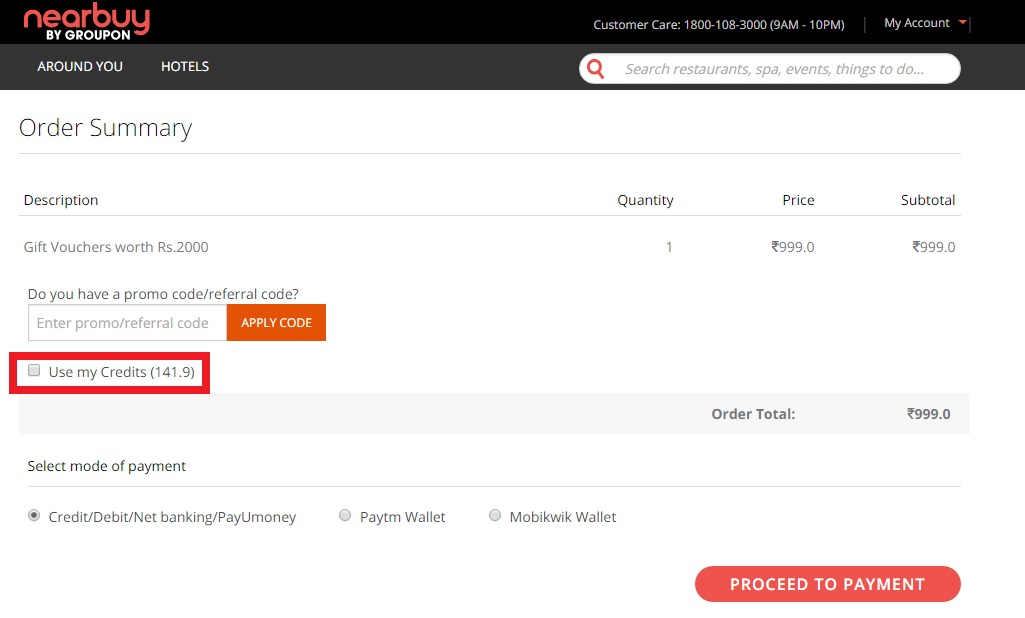
Task: Click the quantity value 1 in voucher row
Action: 669,247
